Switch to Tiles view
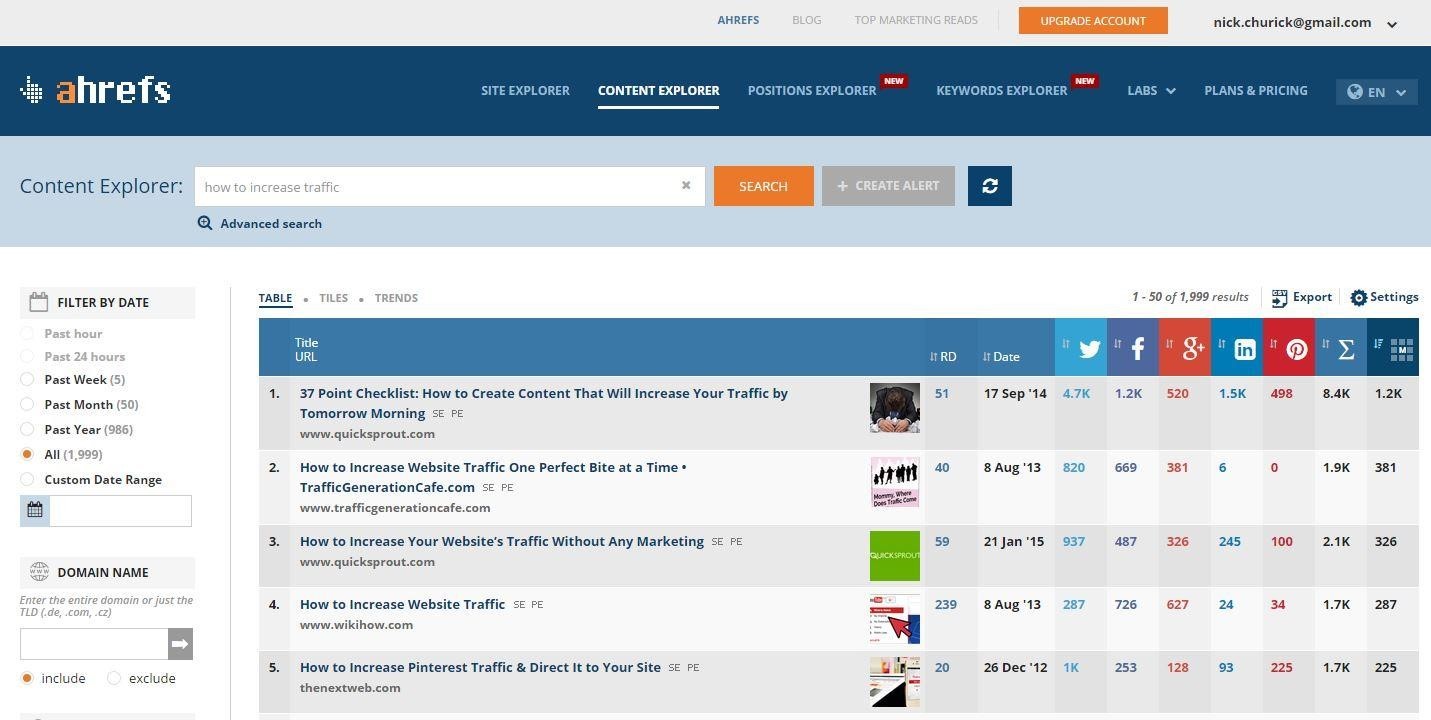This screenshot has height=720, width=1431. [x=333, y=298]
